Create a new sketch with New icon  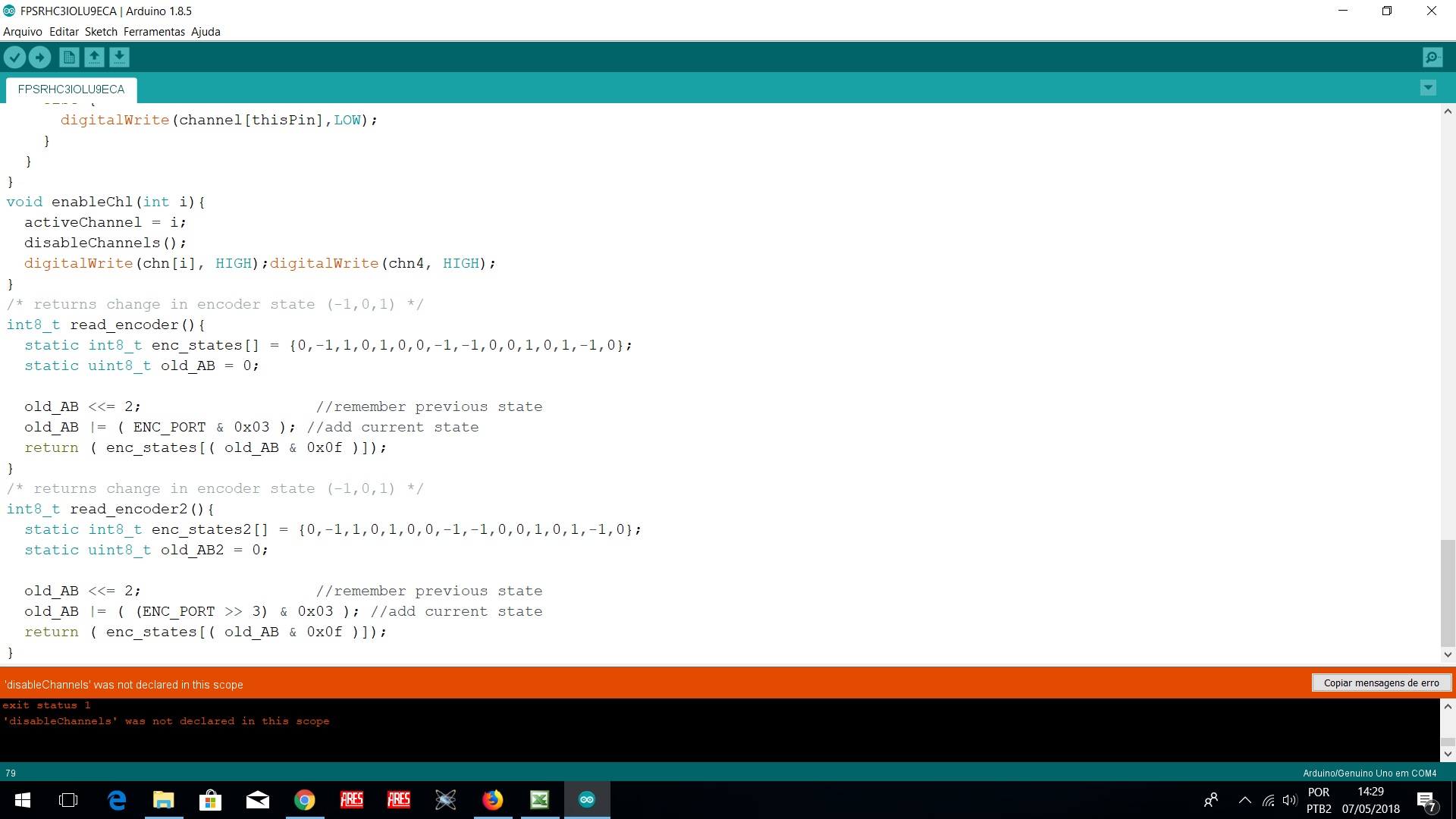coord(69,57)
